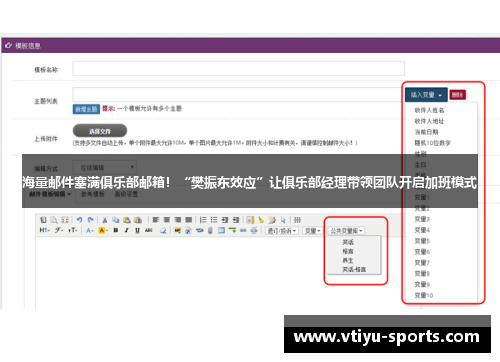Choose 变量7 in the variable list
Screen dimensions: 500x362
click(x=422, y=263)
